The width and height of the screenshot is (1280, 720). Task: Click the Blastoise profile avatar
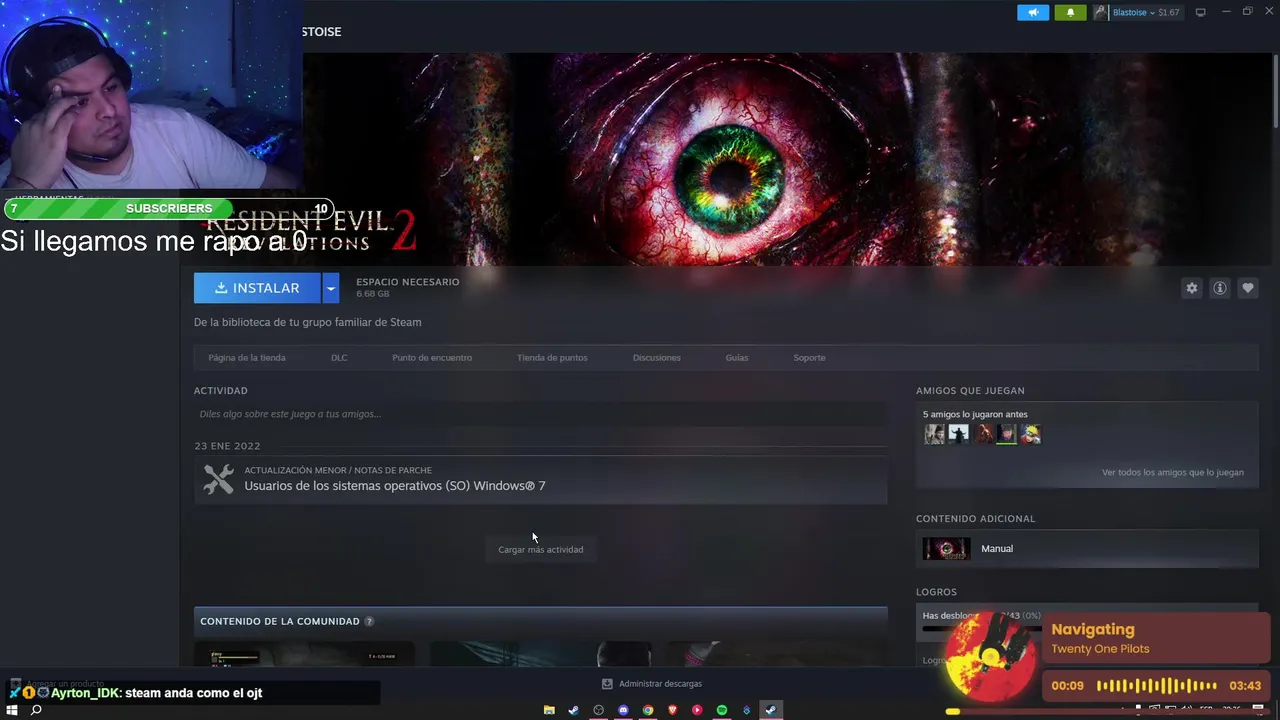(1101, 12)
